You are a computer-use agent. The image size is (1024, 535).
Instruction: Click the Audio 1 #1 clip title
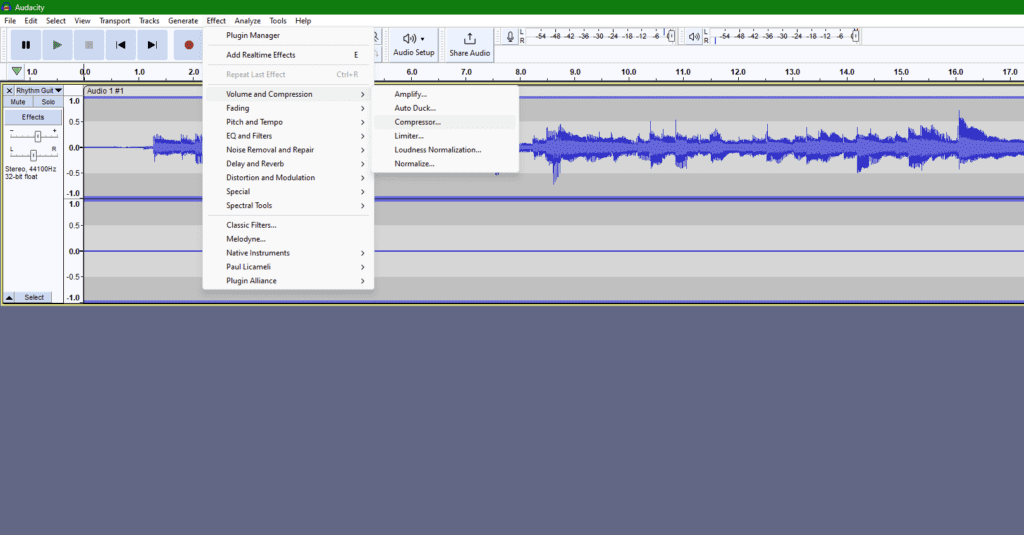(105, 91)
